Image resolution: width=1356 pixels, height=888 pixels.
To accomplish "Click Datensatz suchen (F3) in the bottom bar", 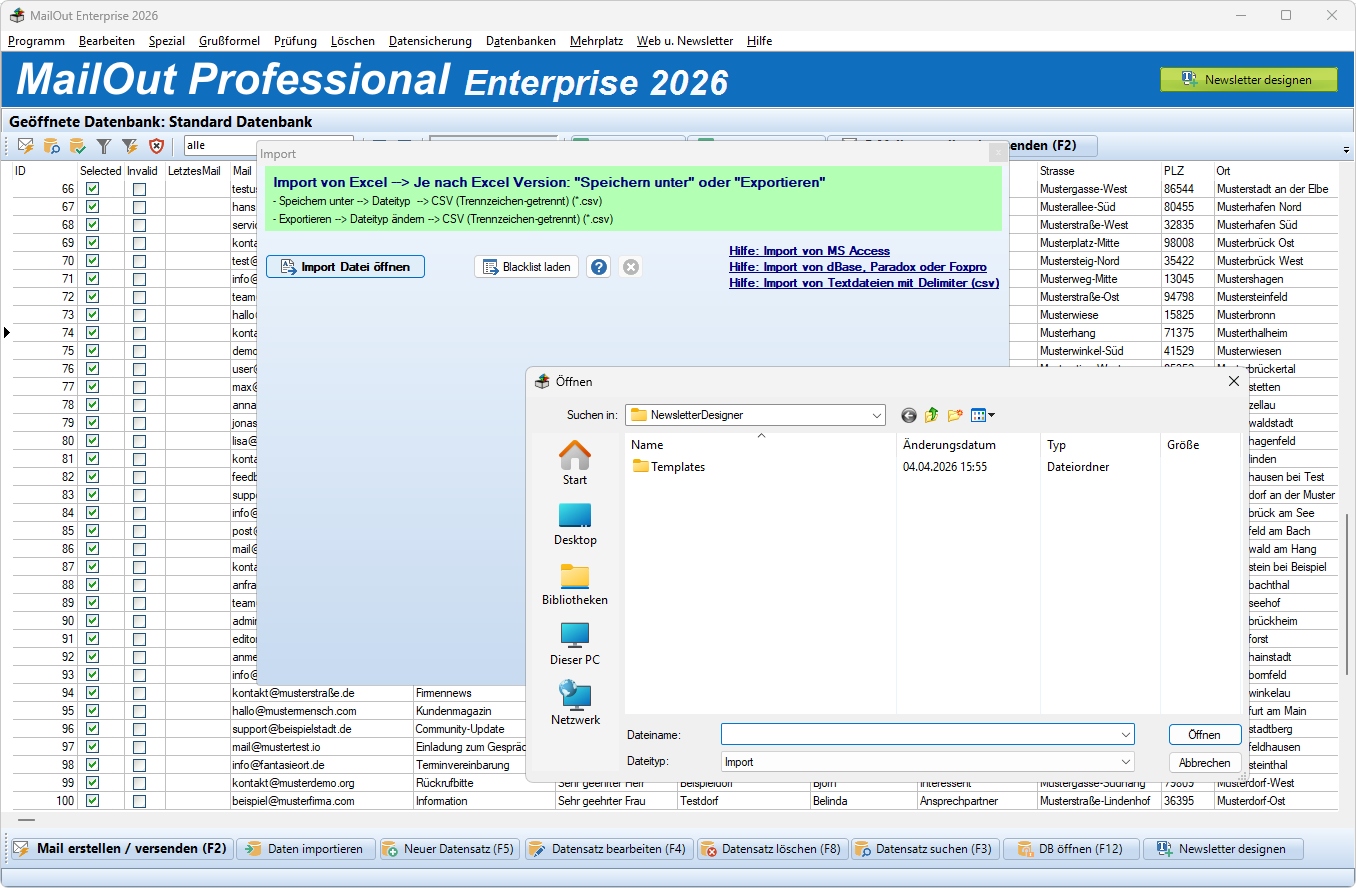I will (x=925, y=849).
